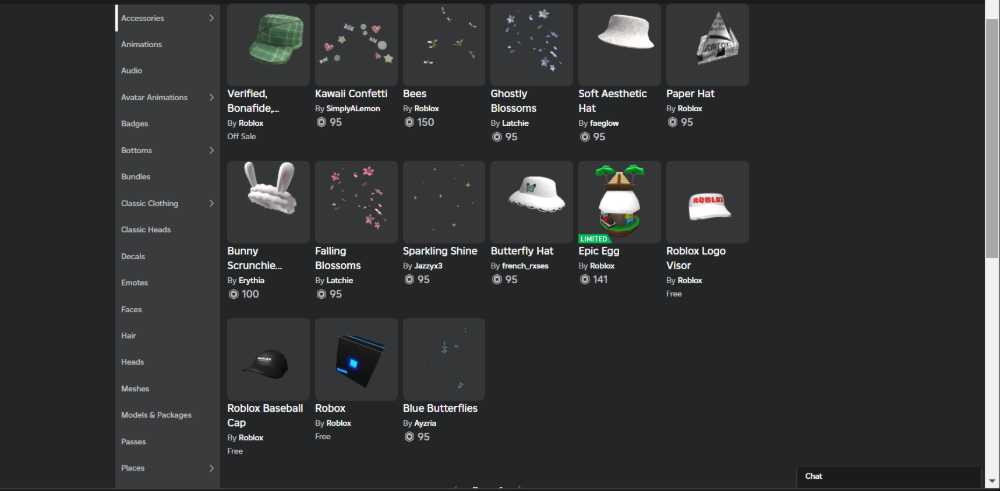The width and height of the screenshot is (1000, 491).
Task: Select the Bundles category
Action: [136, 177]
